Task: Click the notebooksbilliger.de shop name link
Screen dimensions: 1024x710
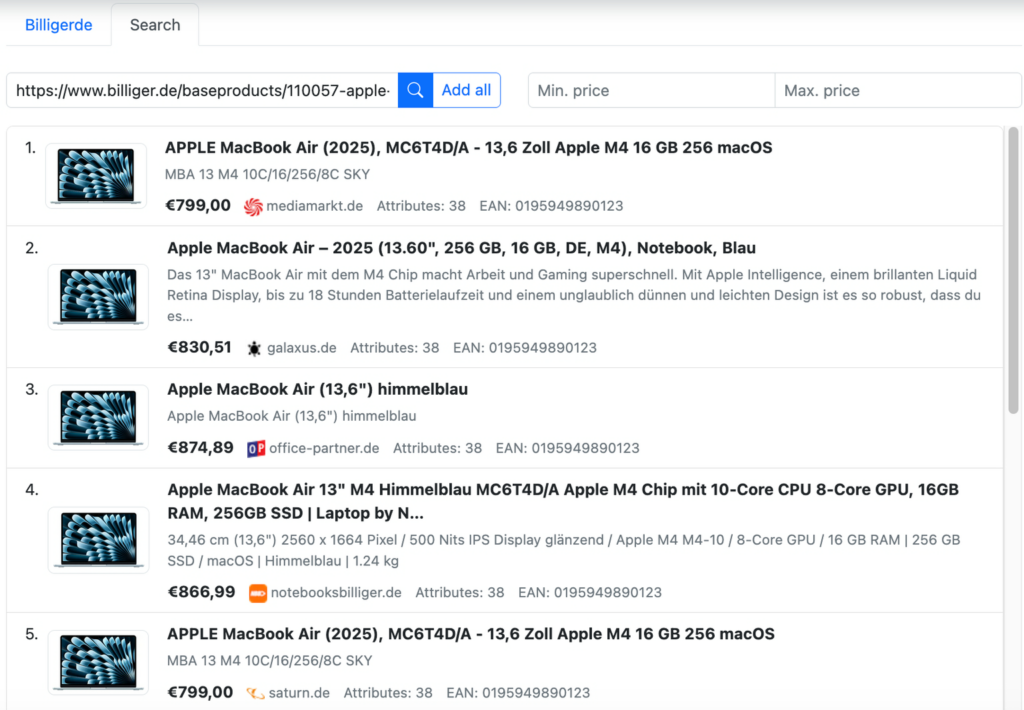Action: tap(336, 592)
